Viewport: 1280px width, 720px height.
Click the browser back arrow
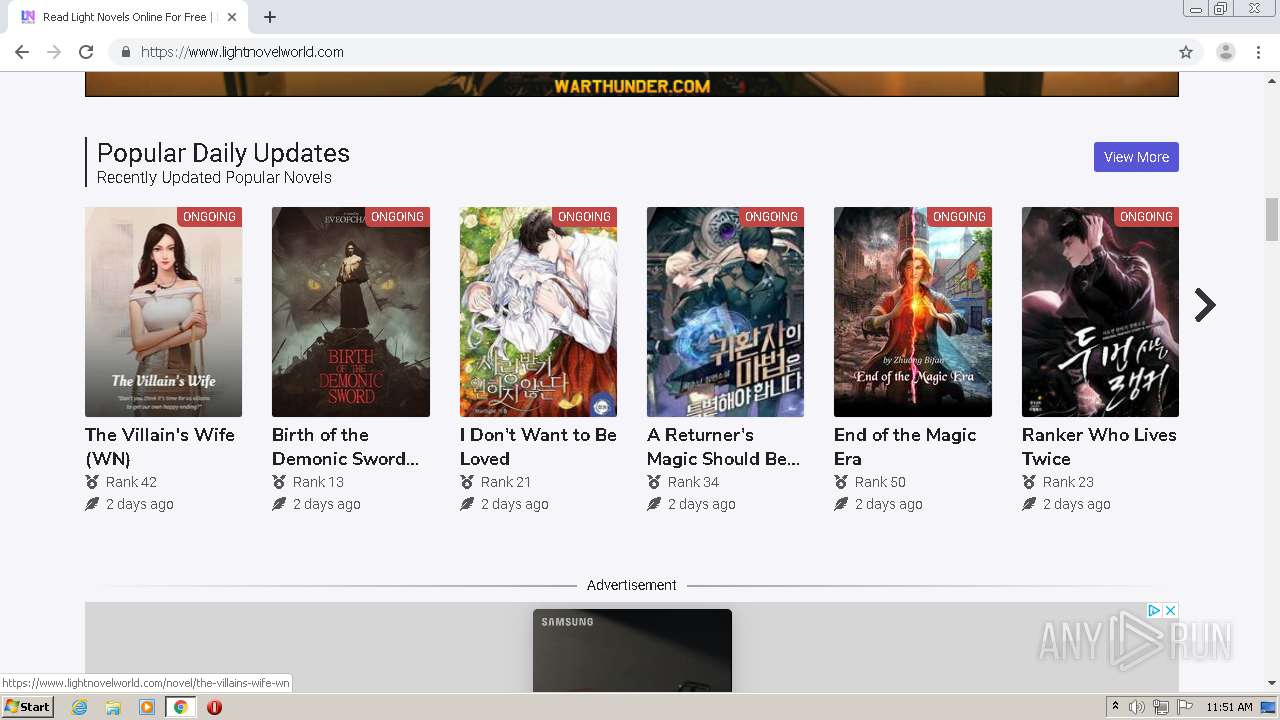coord(22,52)
